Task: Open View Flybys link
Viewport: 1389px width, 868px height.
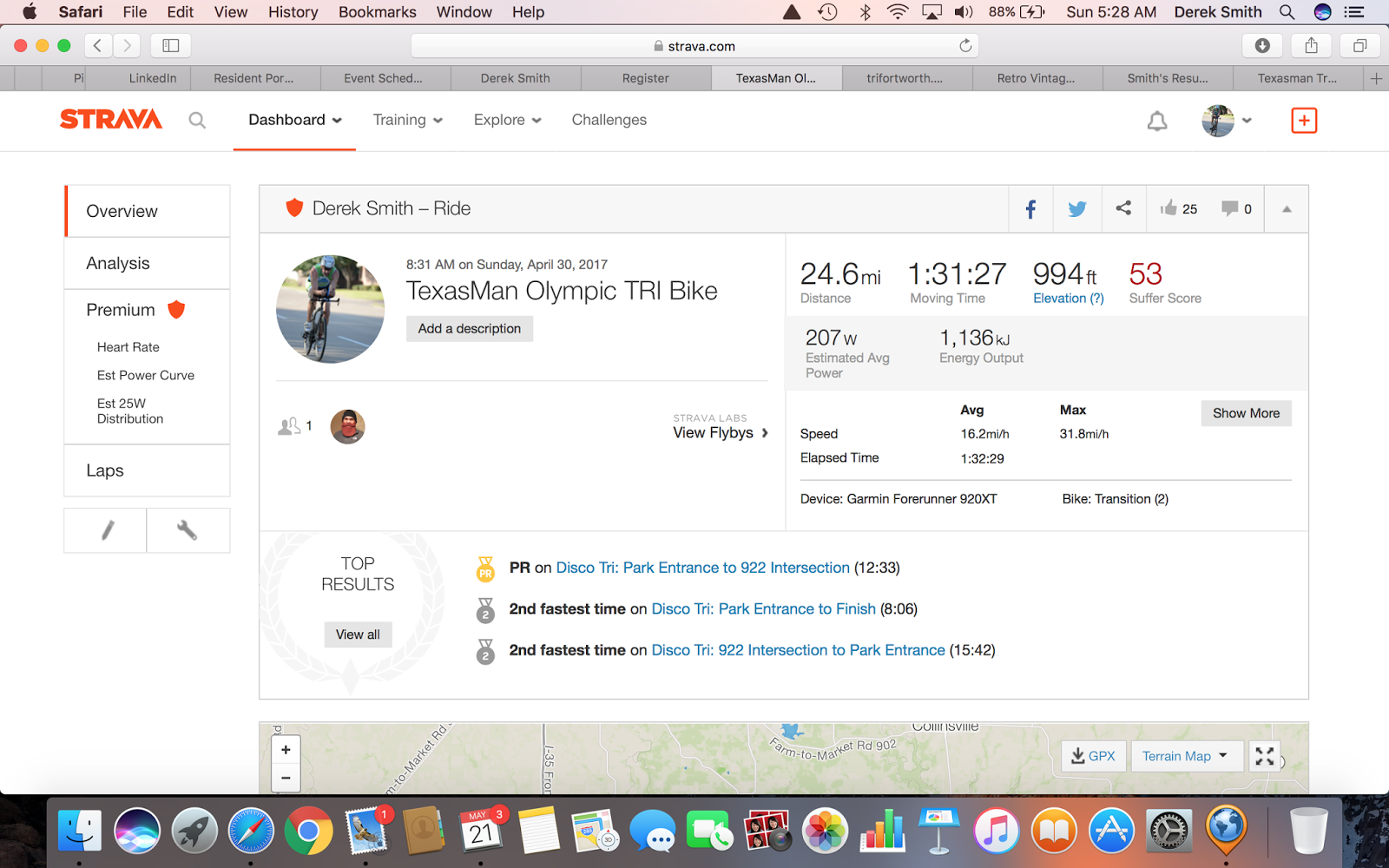Action: 720,432
